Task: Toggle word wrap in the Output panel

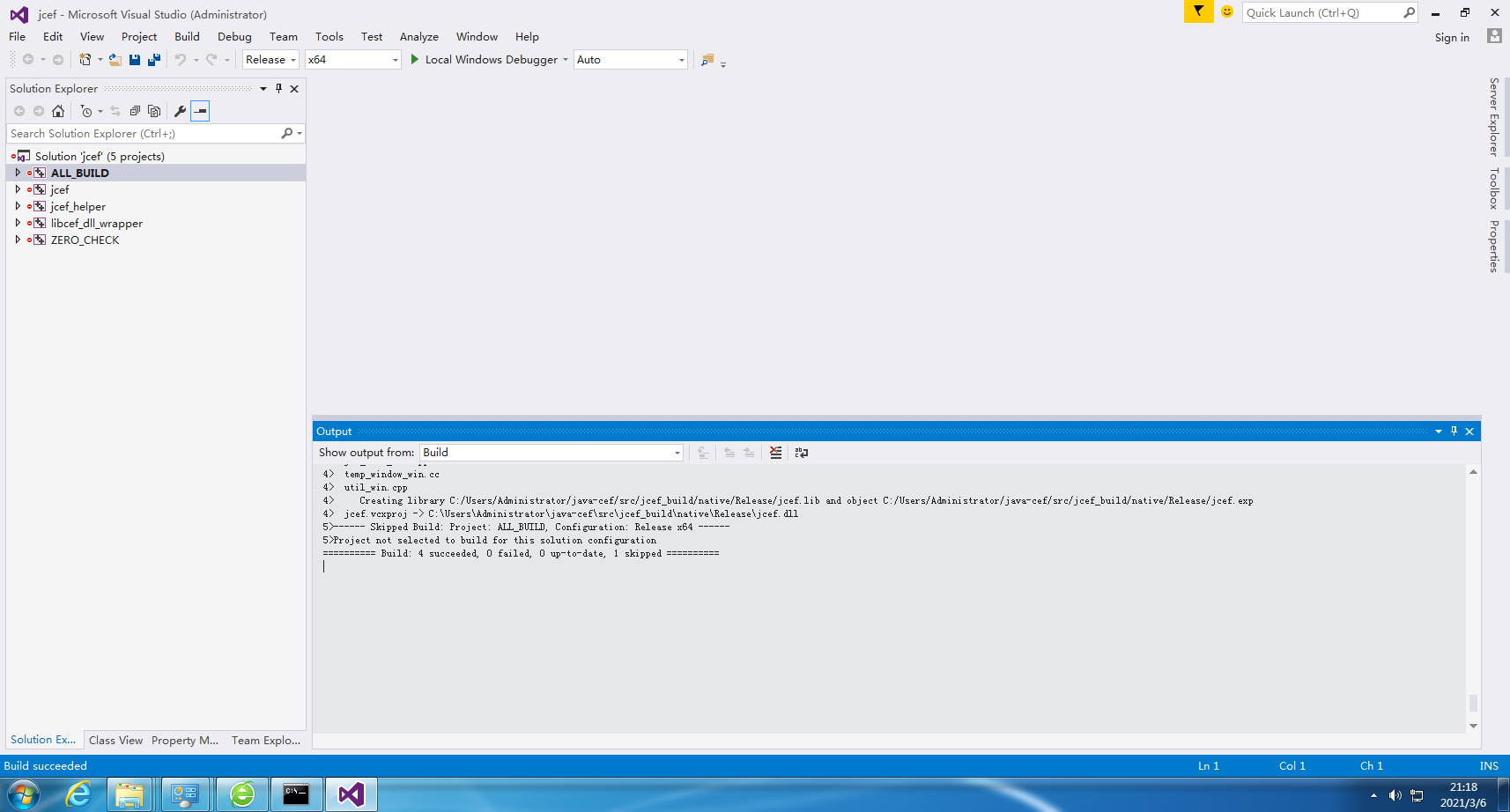Action: (x=801, y=453)
